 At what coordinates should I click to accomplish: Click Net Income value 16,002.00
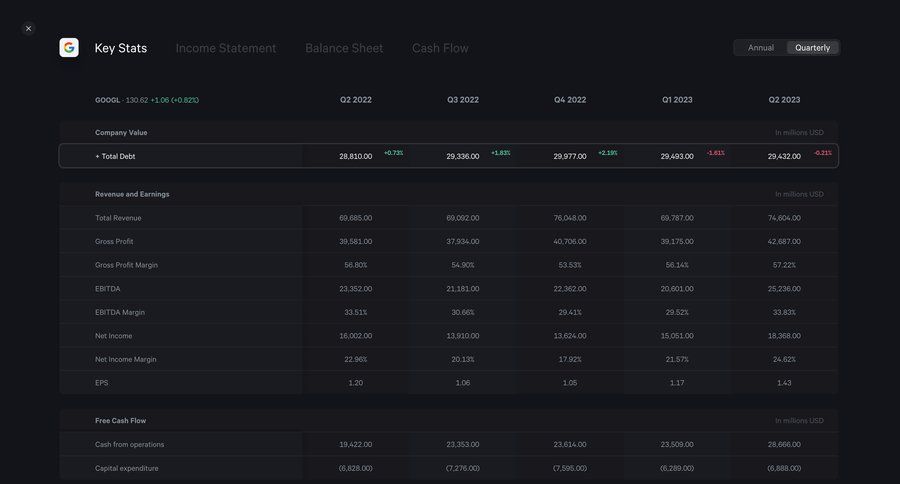click(355, 336)
